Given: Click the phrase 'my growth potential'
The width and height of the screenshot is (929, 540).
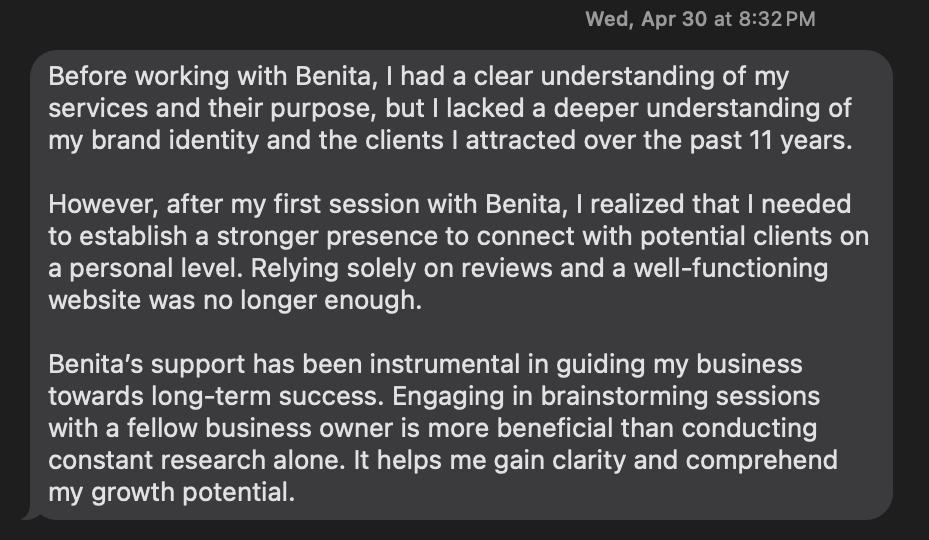Looking at the screenshot, I should tap(171, 493).
